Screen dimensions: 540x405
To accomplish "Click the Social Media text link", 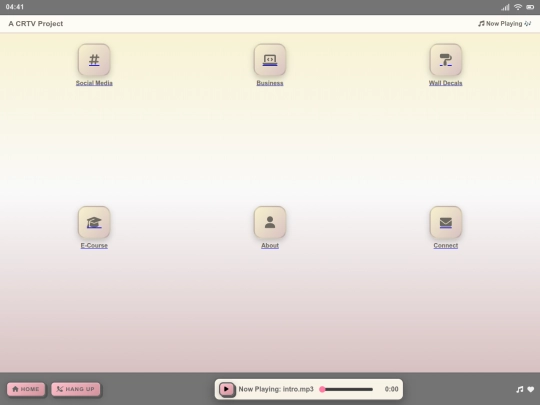I will [x=94, y=83].
